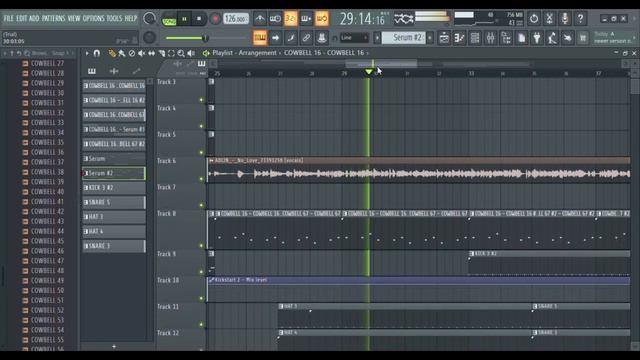Screen dimensions: 640x360
Task: Click the microphone one-click recording icon
Action: [565, 18]
